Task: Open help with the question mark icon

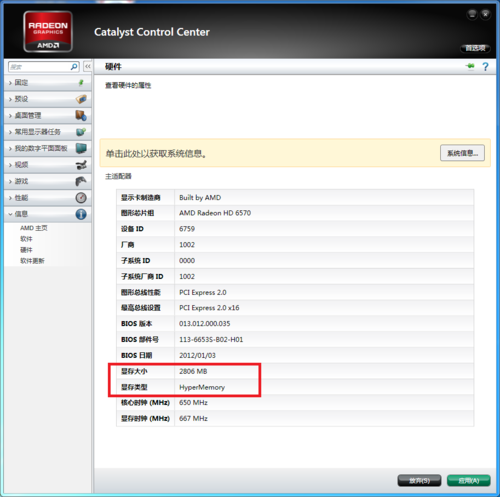Action: tap(485, 66)
